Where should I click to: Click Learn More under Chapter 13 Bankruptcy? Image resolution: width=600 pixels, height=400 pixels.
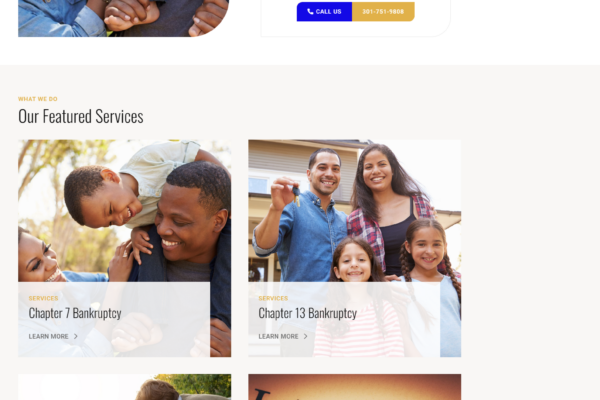click(x=278, y=336)
